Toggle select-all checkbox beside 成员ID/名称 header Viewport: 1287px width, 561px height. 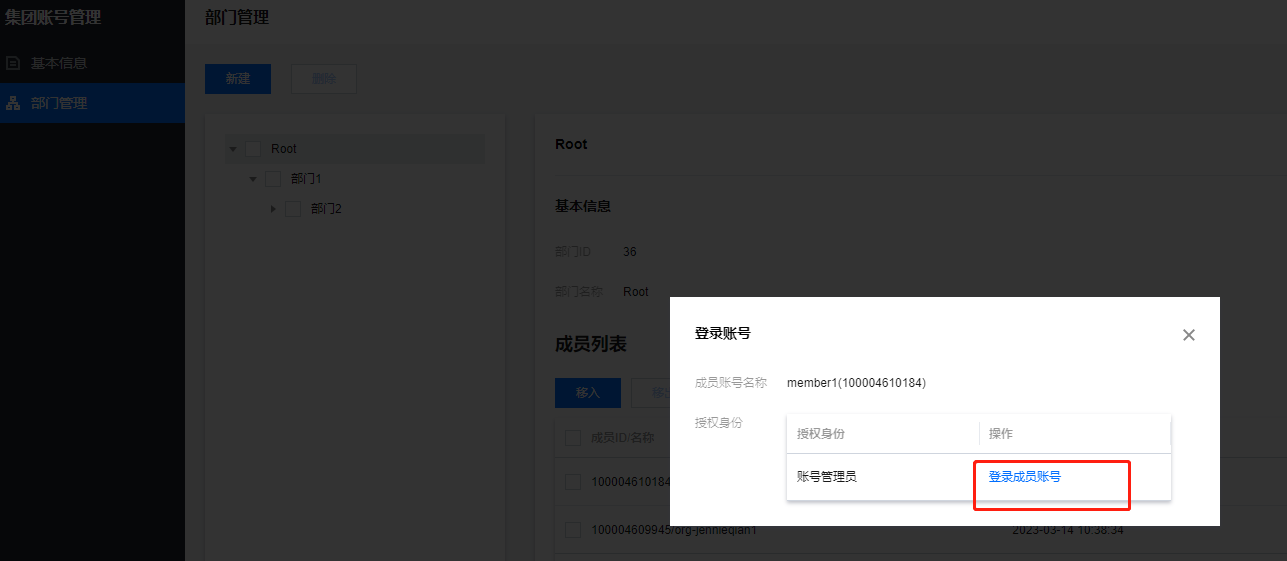click(573, 437)
